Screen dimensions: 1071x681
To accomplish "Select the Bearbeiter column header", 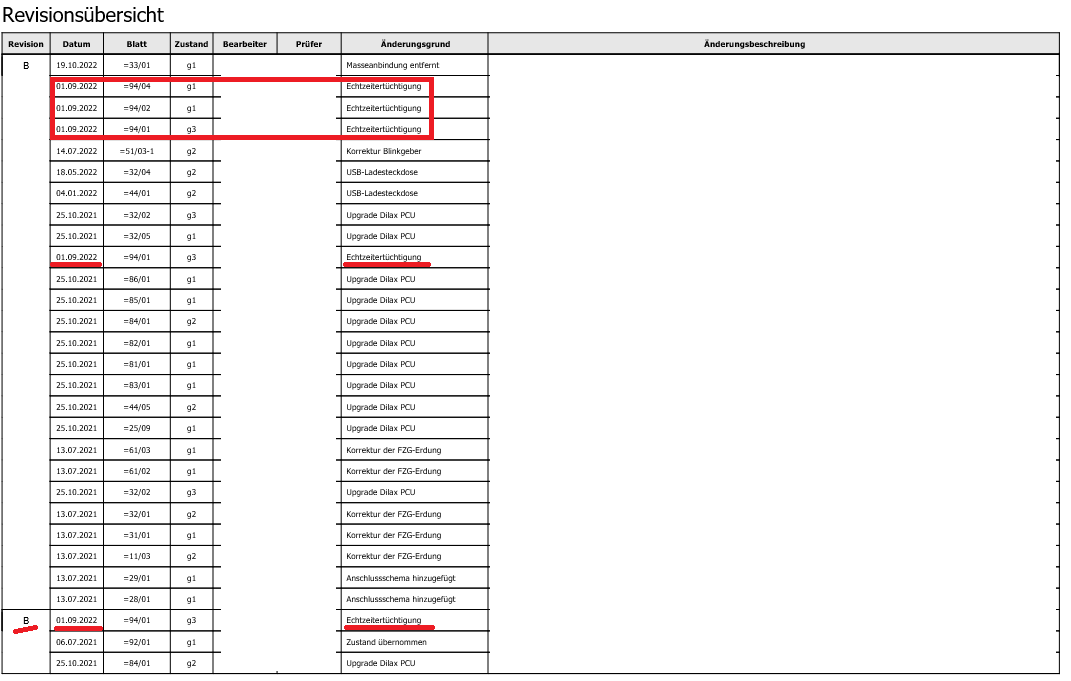I will [245, 44].
